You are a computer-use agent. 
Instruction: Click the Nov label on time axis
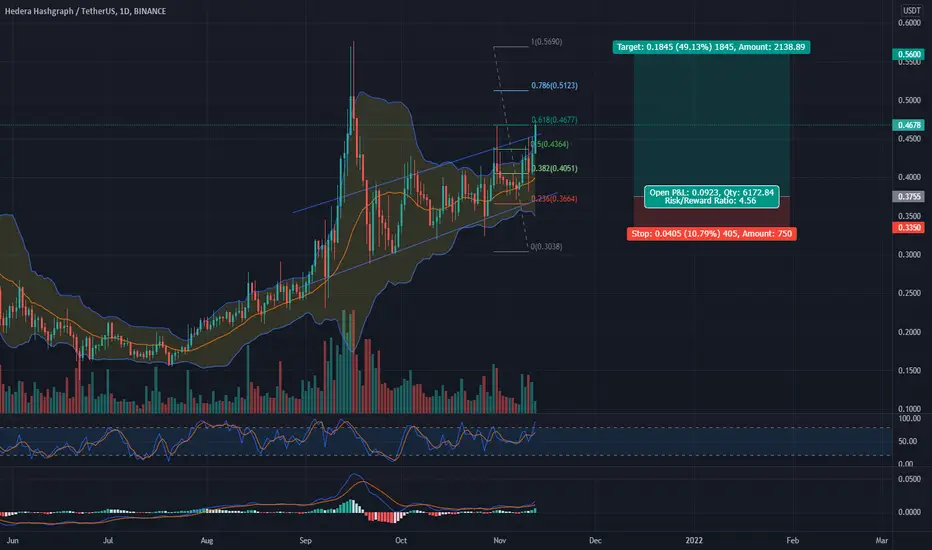tap(499, 540)
